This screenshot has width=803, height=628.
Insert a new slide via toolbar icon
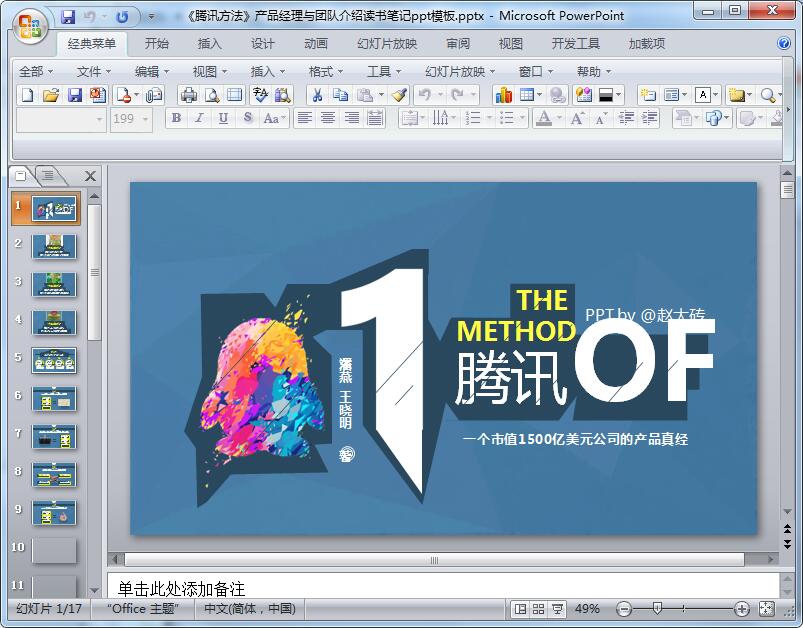(x=648, y=95)
